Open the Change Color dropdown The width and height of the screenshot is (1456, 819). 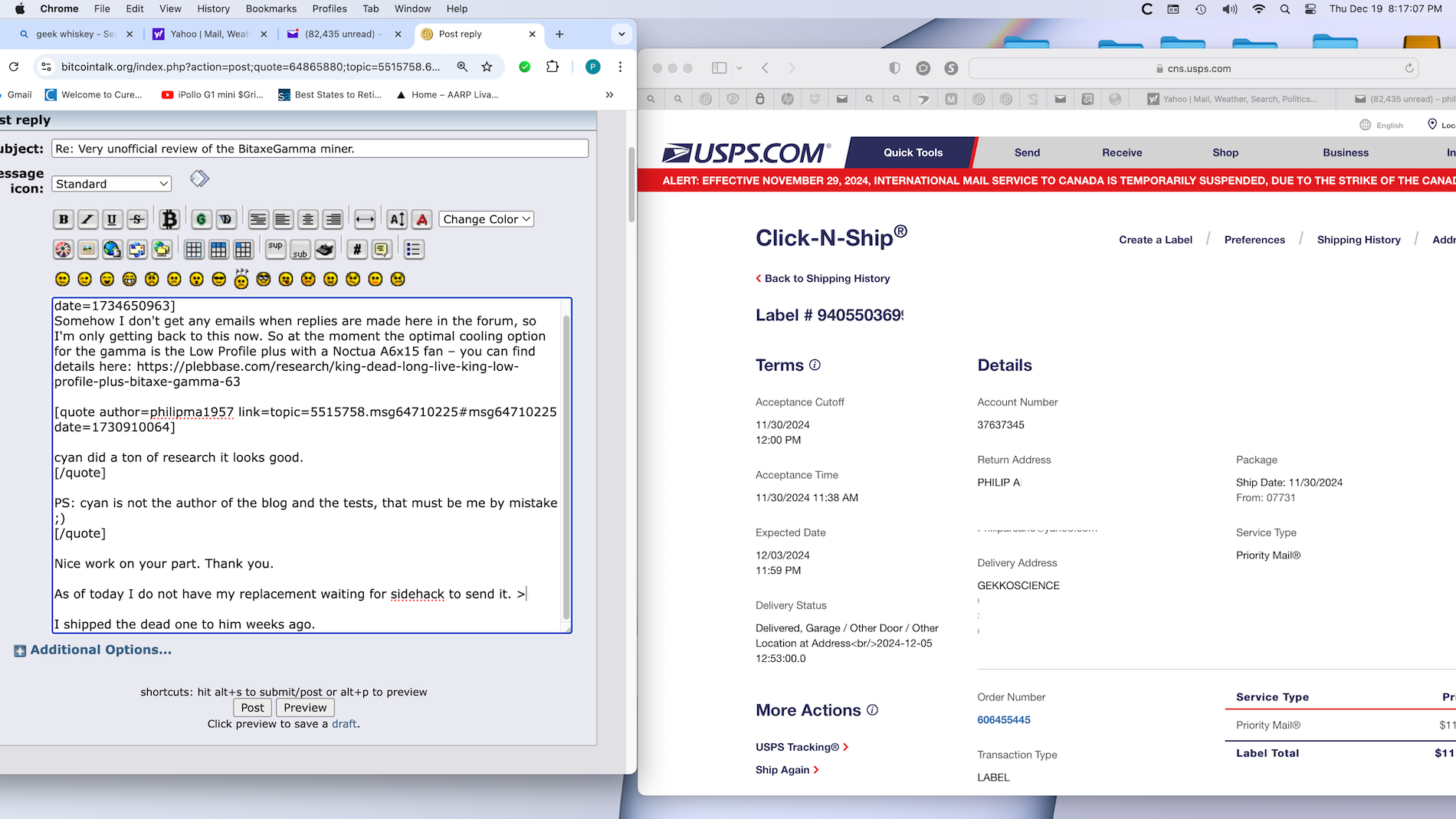486,219
